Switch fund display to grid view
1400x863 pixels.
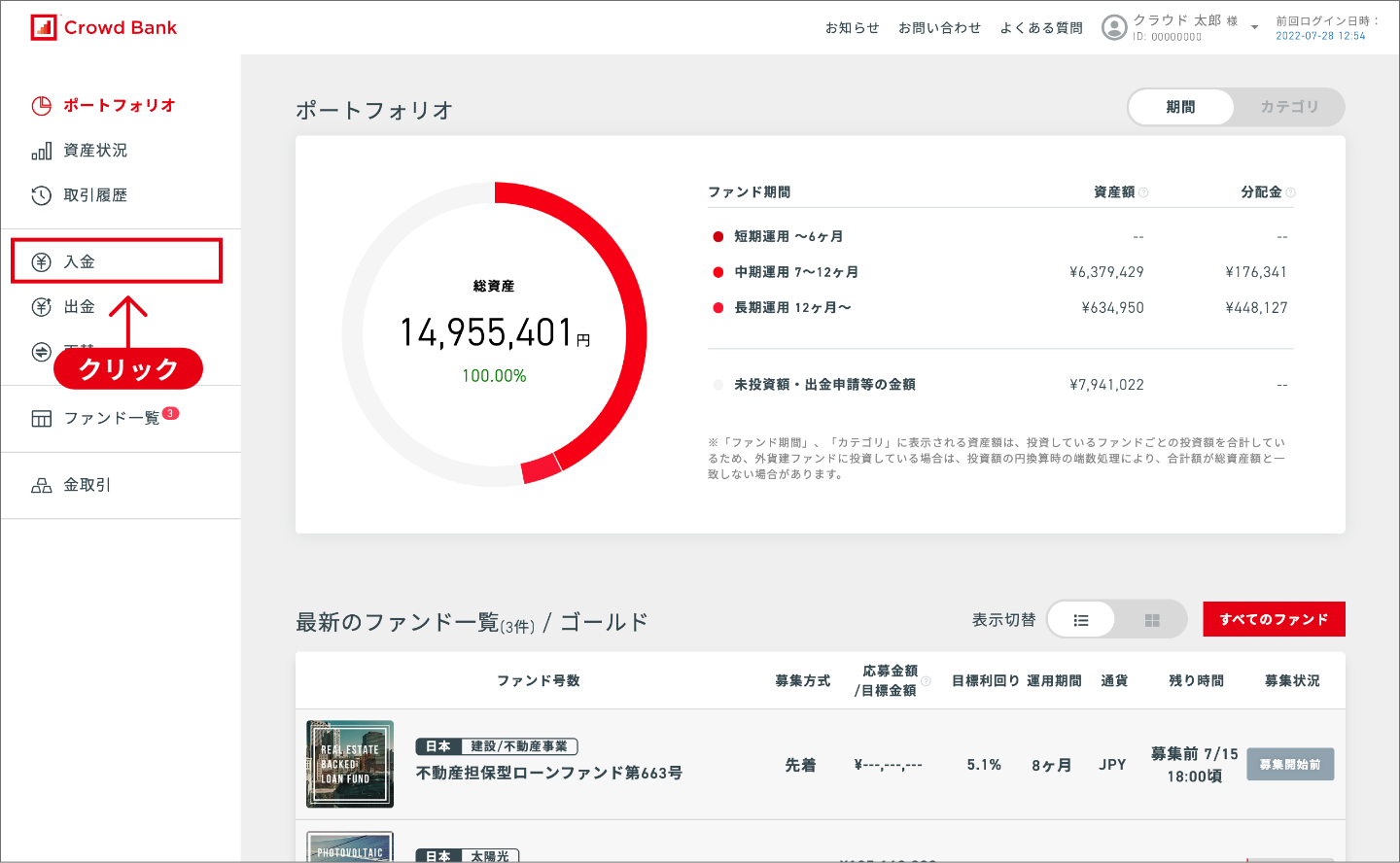tap(1152, 620)
